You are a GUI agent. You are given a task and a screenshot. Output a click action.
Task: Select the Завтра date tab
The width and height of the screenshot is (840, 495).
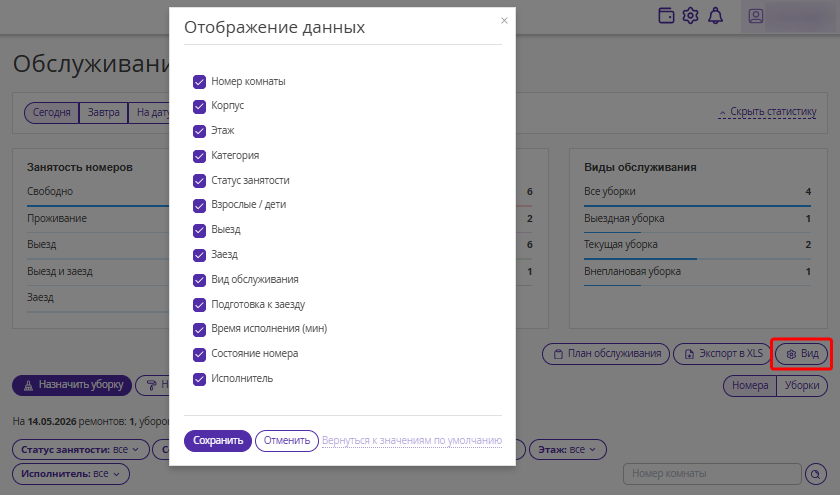click(103, 112)
